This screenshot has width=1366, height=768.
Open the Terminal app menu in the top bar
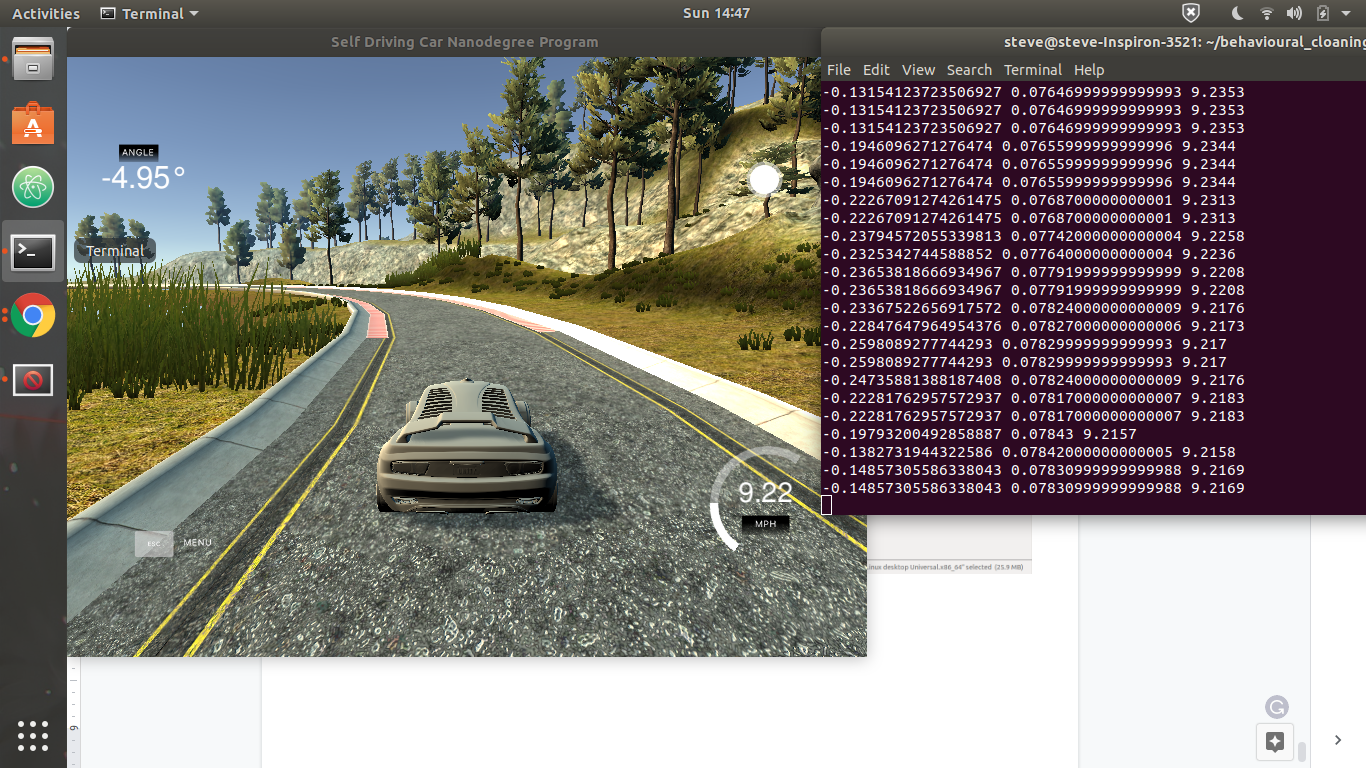coord(150,13)
